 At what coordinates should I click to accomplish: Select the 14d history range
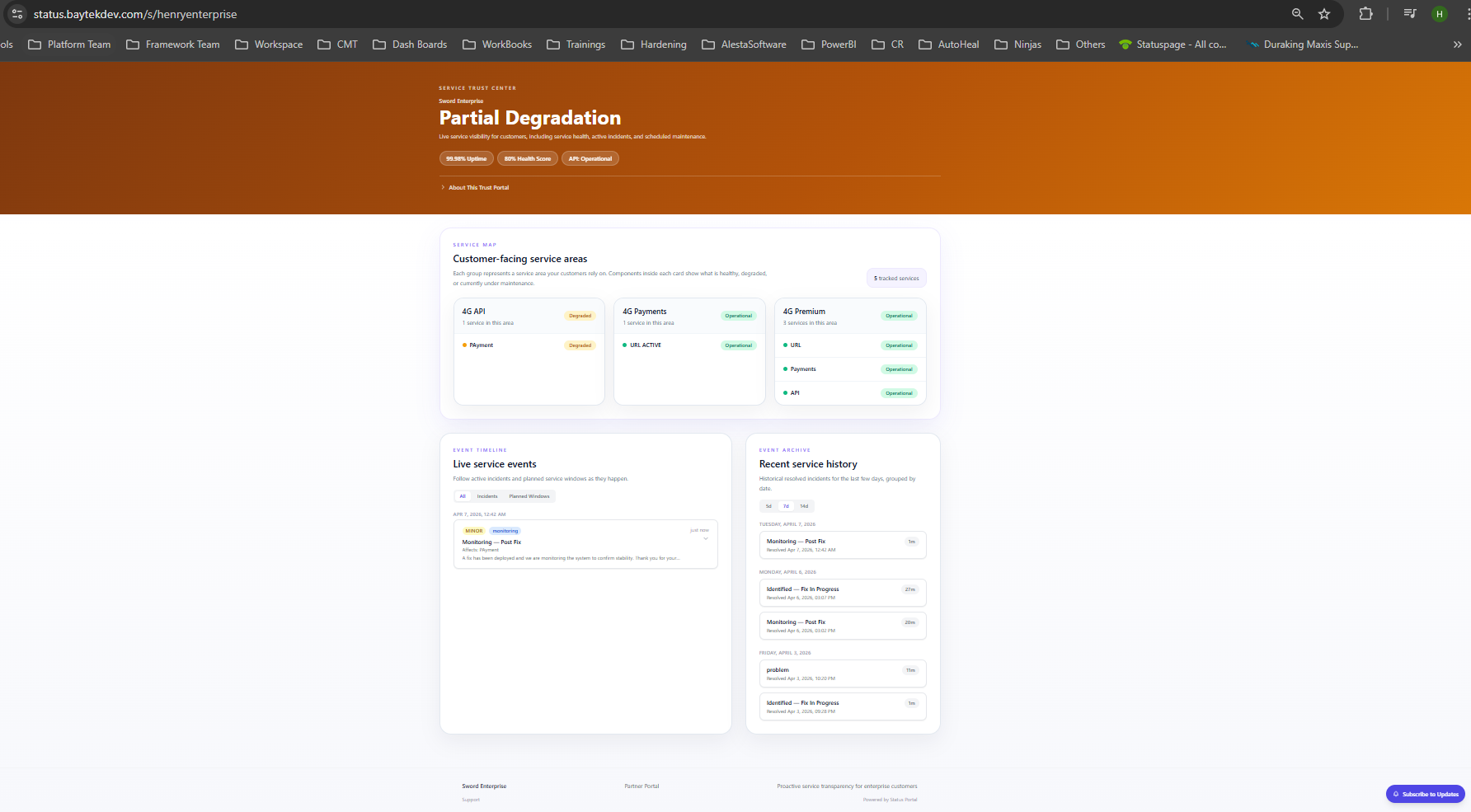click(x=803, y=505)
